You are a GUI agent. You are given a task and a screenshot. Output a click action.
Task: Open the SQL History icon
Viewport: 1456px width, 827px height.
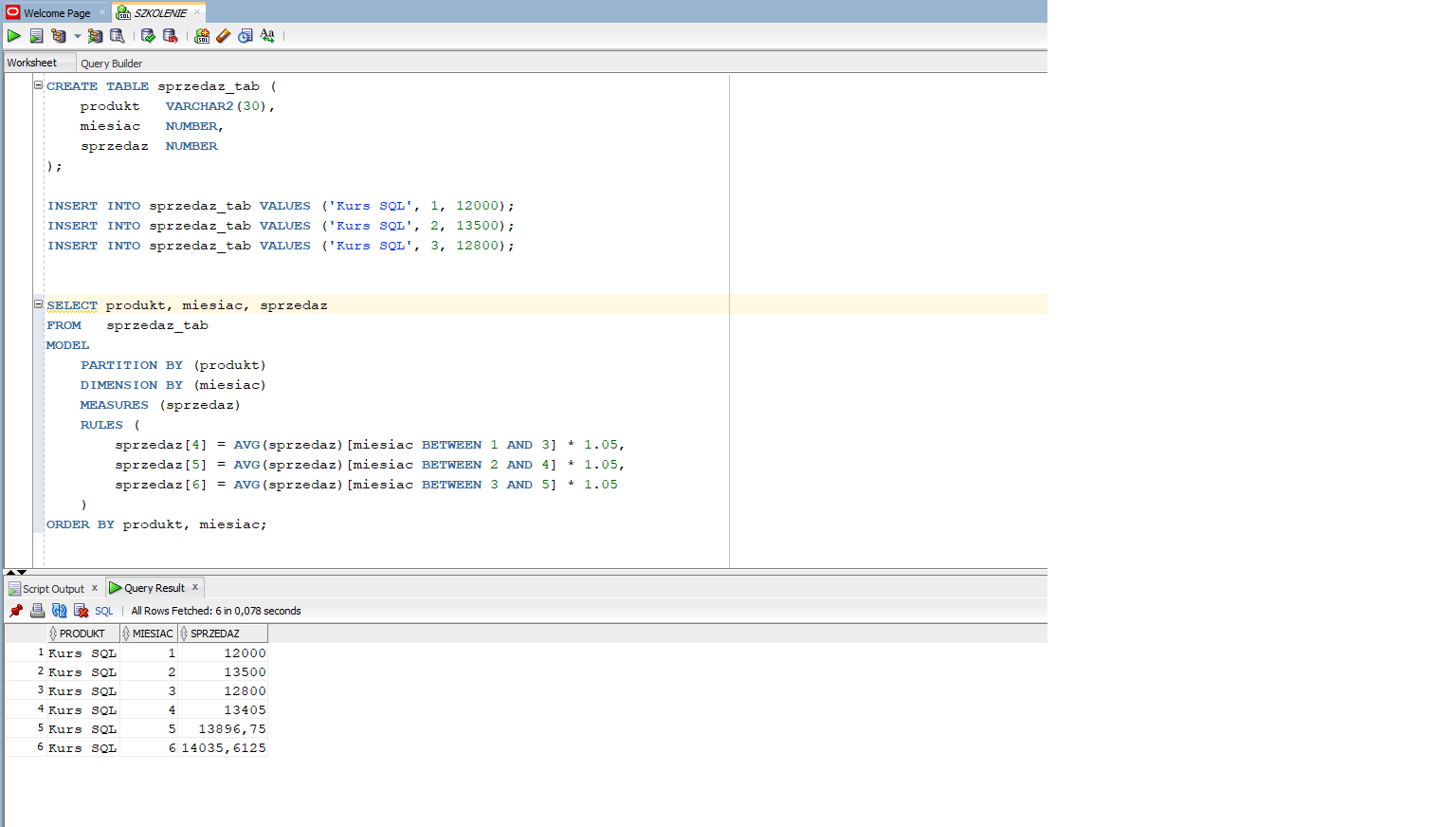(x=246, y=36)
